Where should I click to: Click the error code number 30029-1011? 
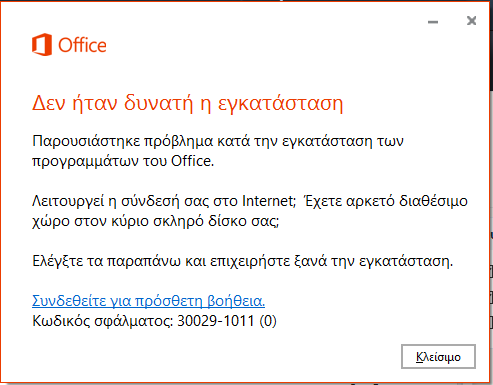216,321
